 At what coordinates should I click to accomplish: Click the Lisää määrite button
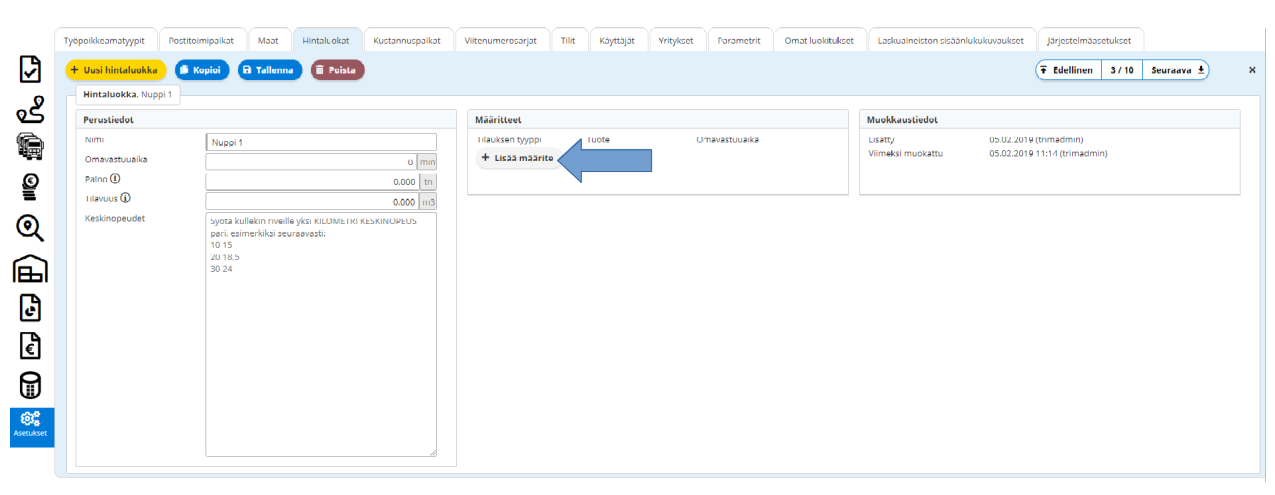517,158
